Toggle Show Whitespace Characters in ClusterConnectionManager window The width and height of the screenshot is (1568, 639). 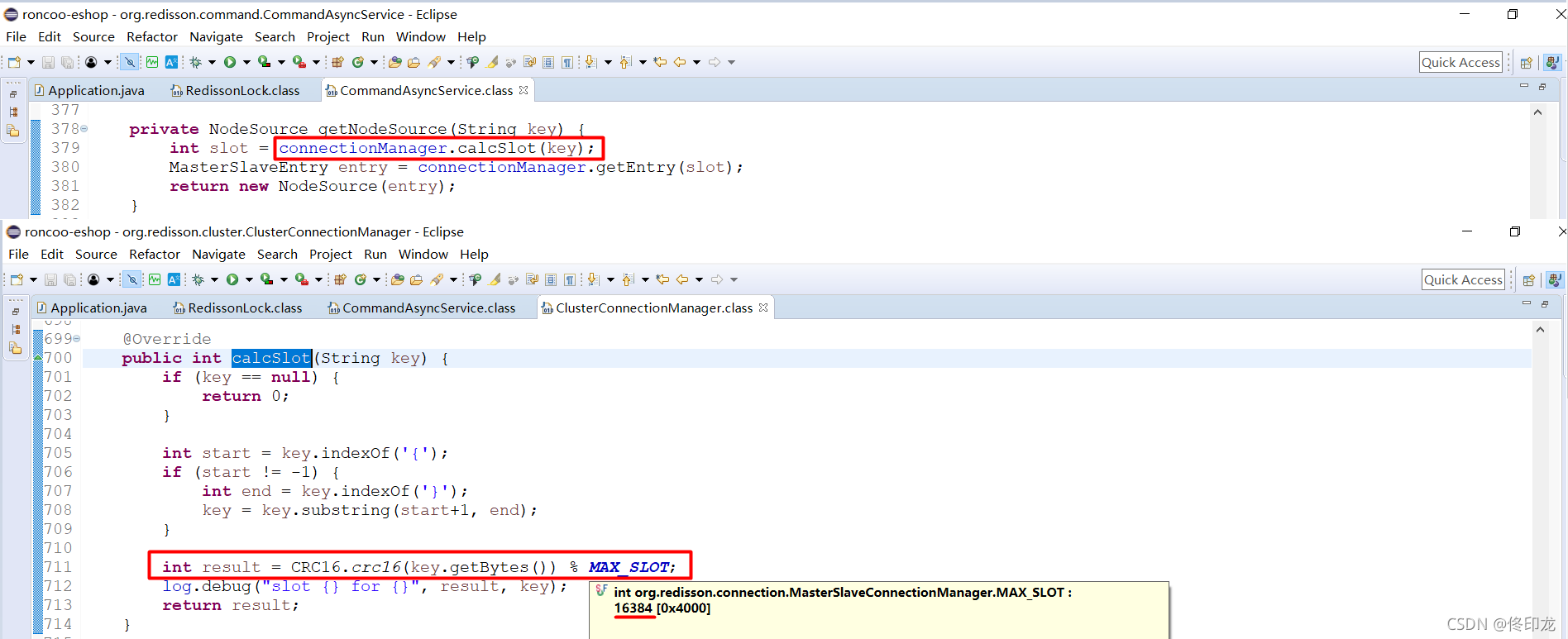[x=569, y=279]
